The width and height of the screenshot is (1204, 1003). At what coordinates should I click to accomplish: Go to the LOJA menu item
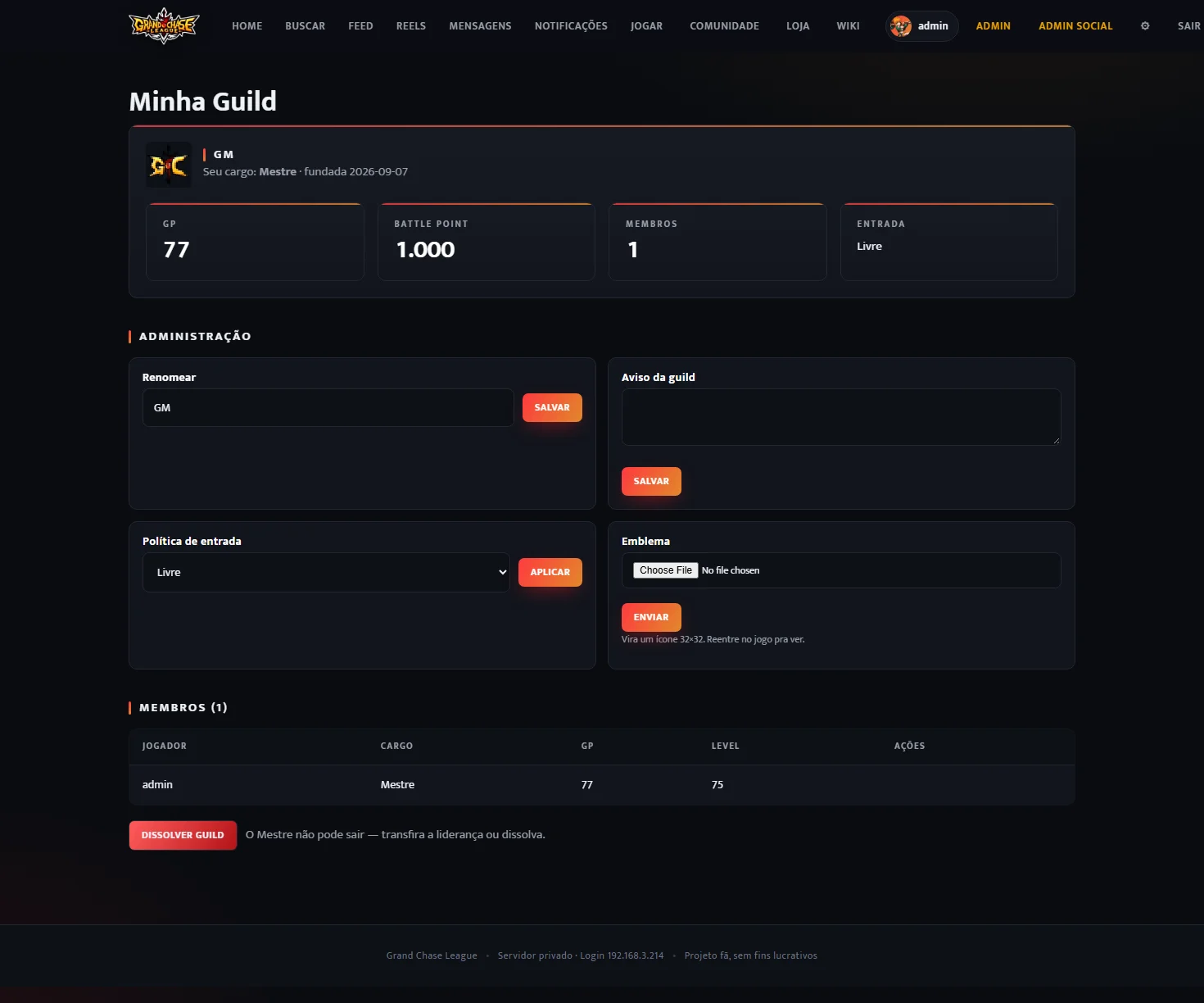(798, 26)
